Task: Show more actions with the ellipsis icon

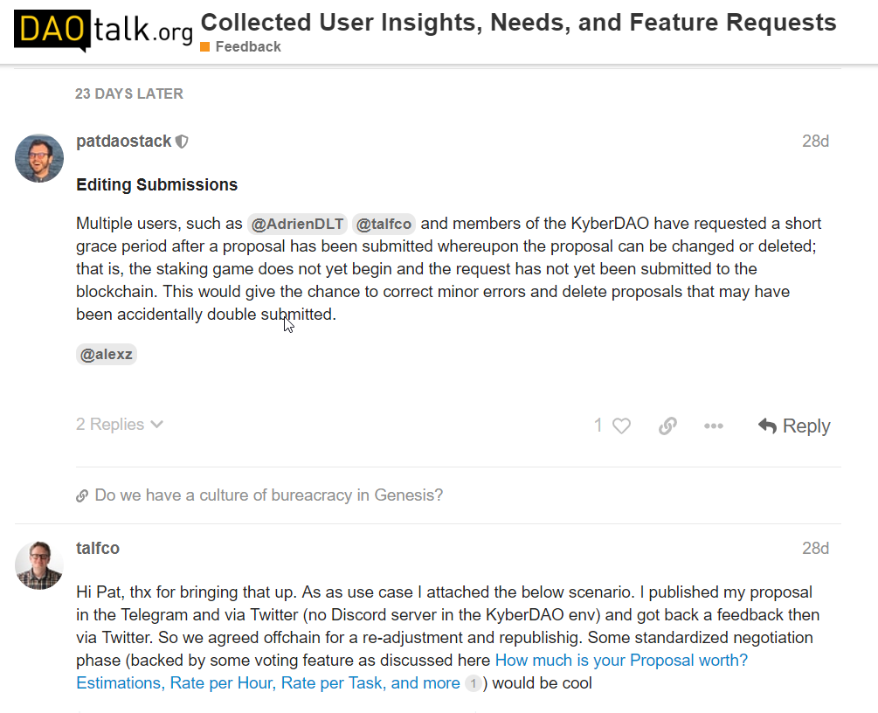Action: click(713, 426)
